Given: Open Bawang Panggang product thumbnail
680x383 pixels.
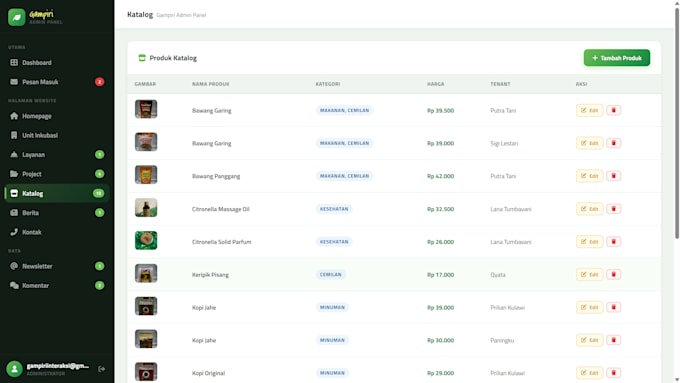Looking at the screenshot, I should [x=146, y=175].
